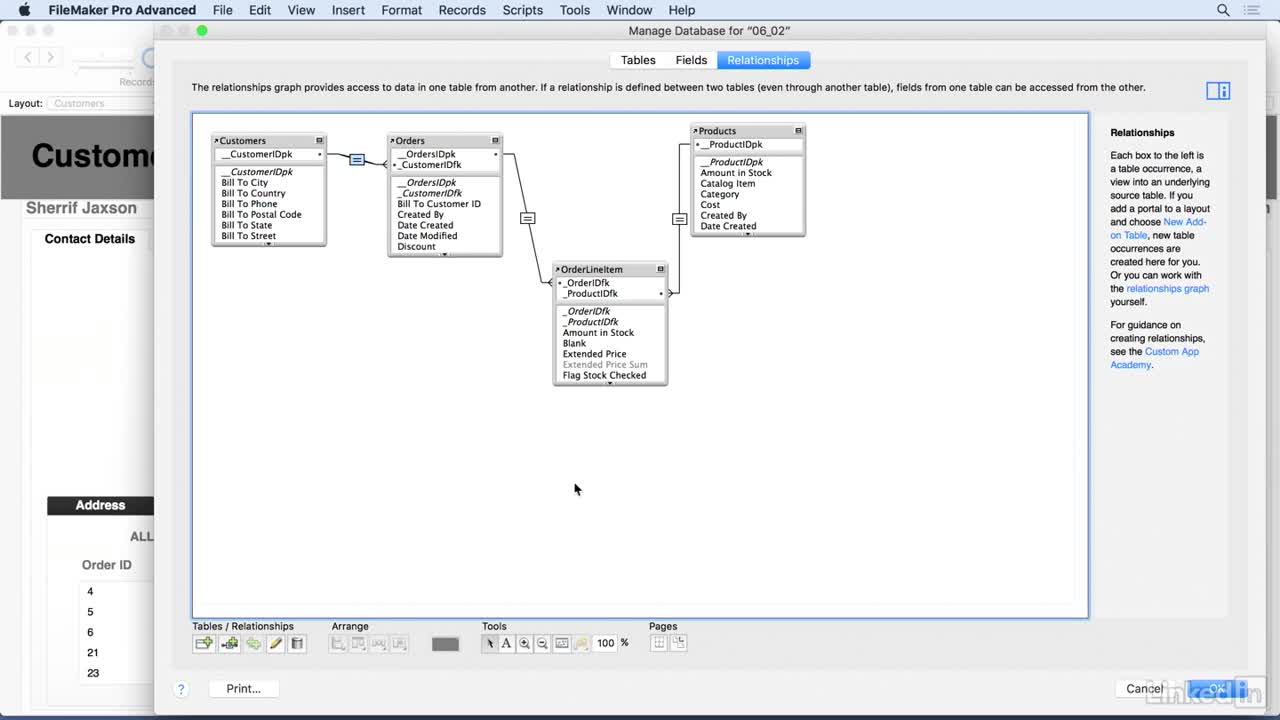Viewport: 1280px width, 720px height.
Task: Open Spotlight search in the menu bar
Action: pyautogui.click(x=1223, y=10)
